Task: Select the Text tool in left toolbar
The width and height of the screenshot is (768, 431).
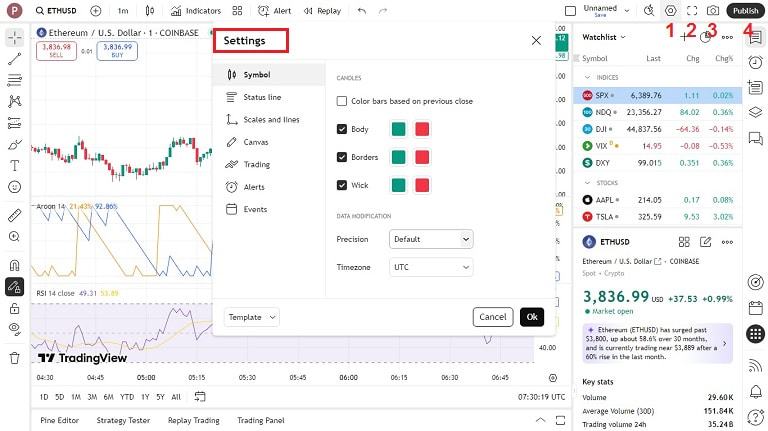Action: (x=15, y=165)
